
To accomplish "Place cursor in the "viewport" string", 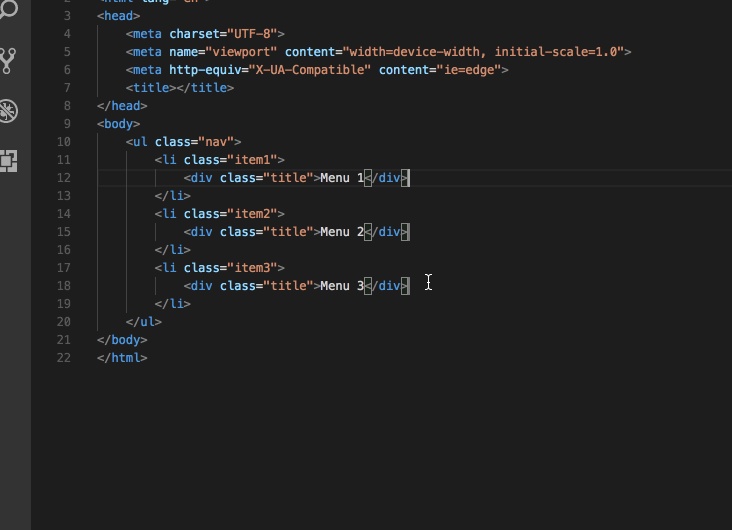I will tap(241, 52).
